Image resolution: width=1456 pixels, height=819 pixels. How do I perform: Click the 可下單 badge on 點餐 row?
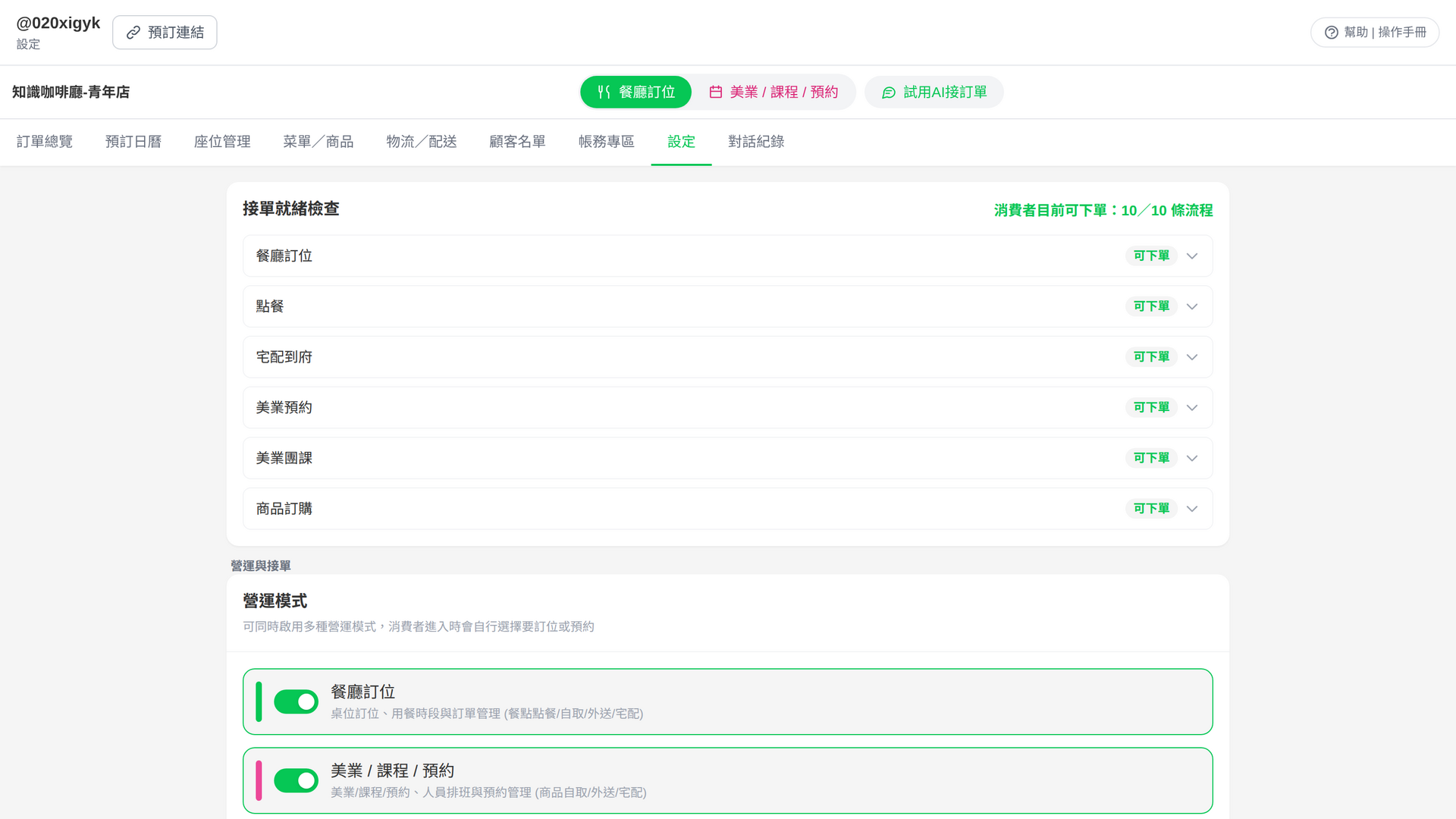coord(1151,306)
